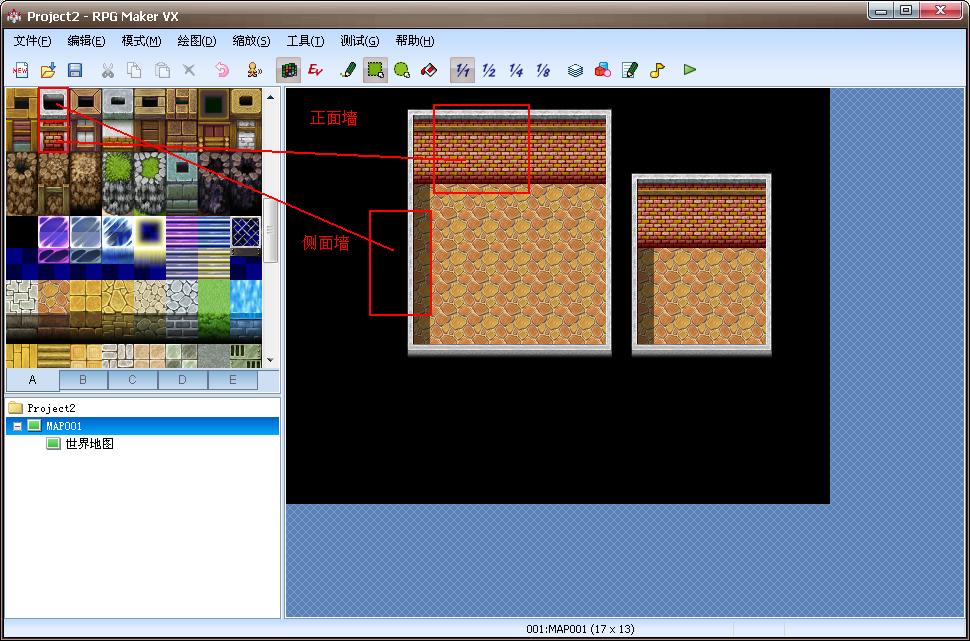Click the Paste clipboard icon
Viewport: 970px width, 641px height.
[161, 70]
